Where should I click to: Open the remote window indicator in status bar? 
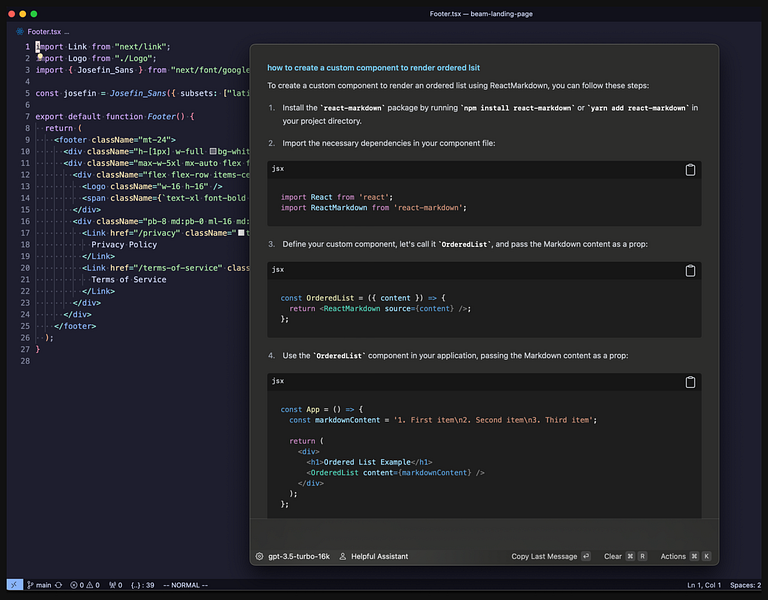[15, 585]
